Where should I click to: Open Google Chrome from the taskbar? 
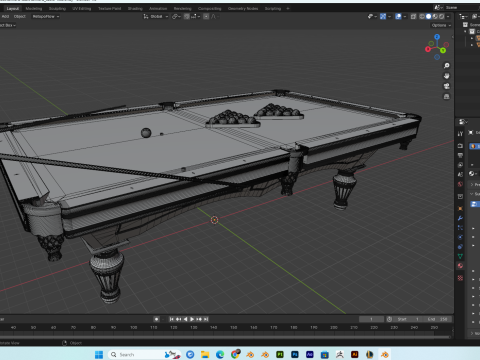point(235,354)
